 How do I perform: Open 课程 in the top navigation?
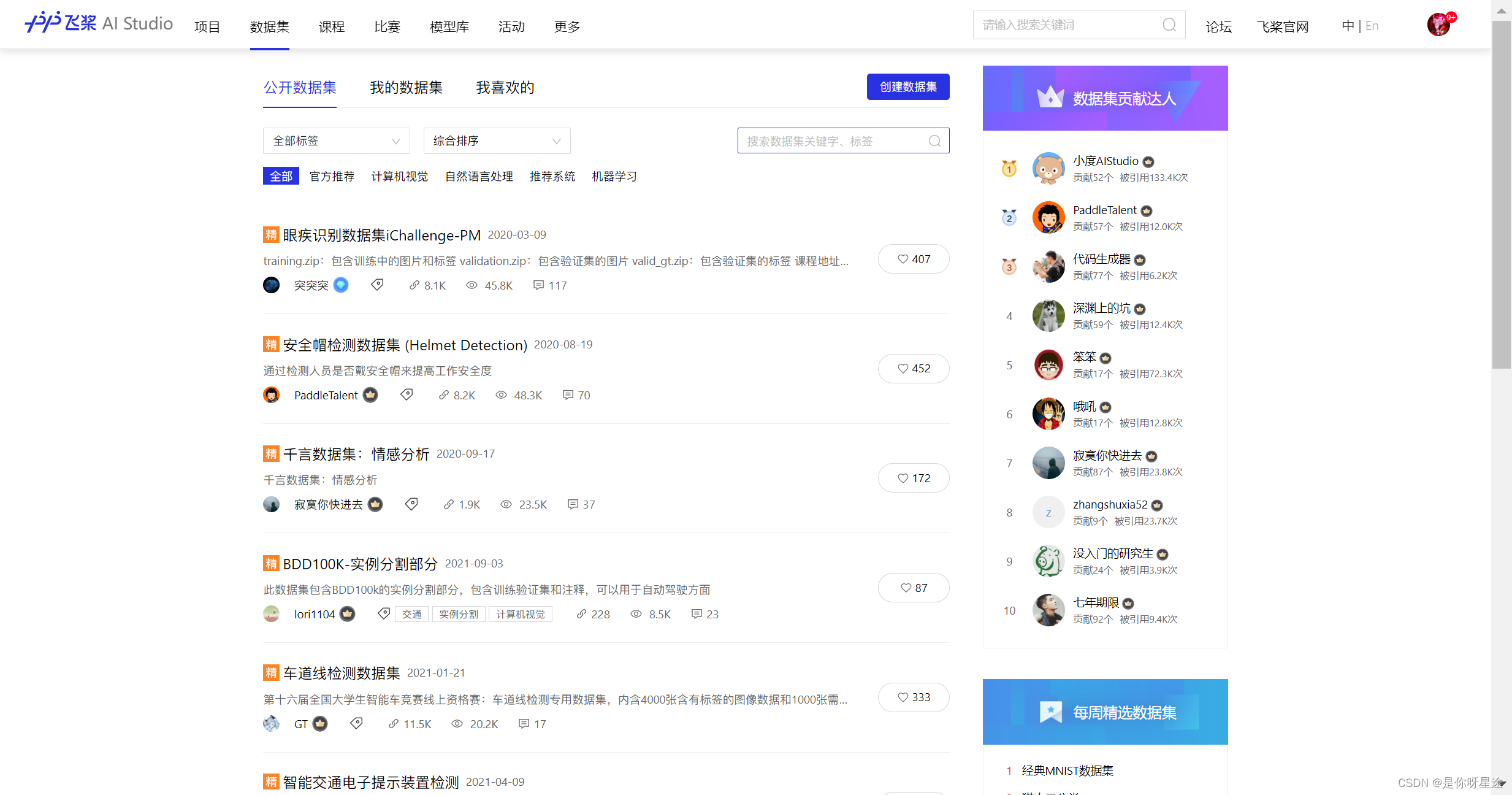tap(332, 26)
